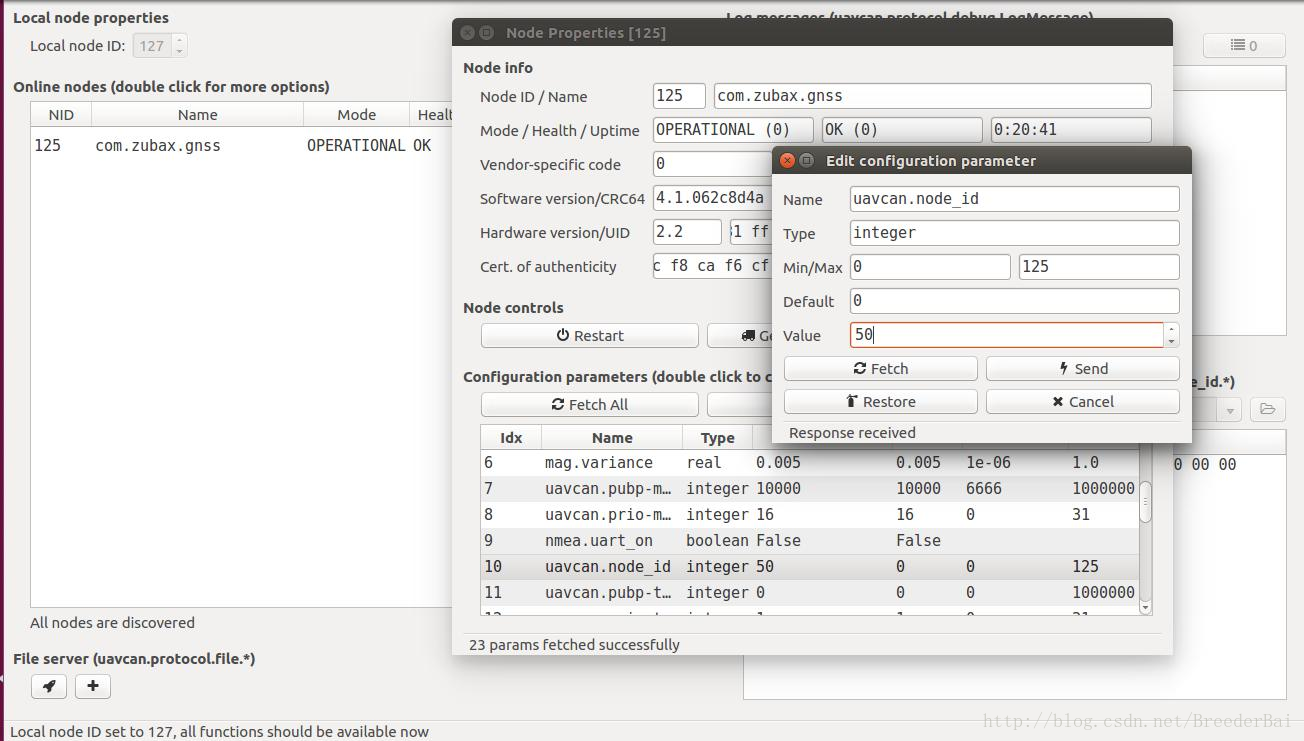Click the Health field OK (0)
Image resolution: width=1304 pixels, height=741 pixels.
[x=902, y=129]
